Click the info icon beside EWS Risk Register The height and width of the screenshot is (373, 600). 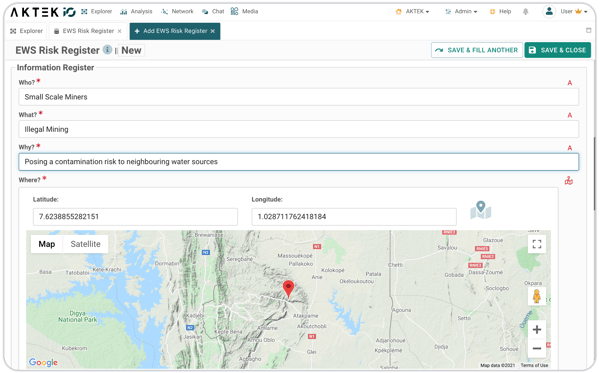point(108,50)
